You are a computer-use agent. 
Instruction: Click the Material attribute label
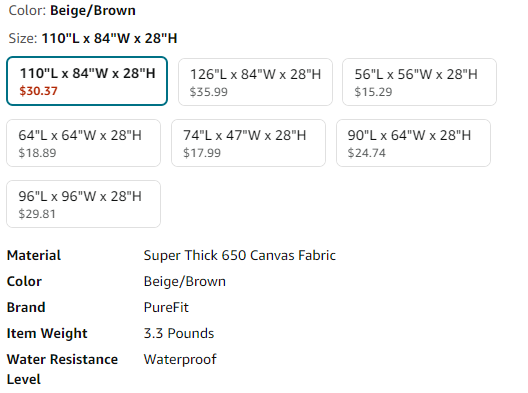(34, 256)
